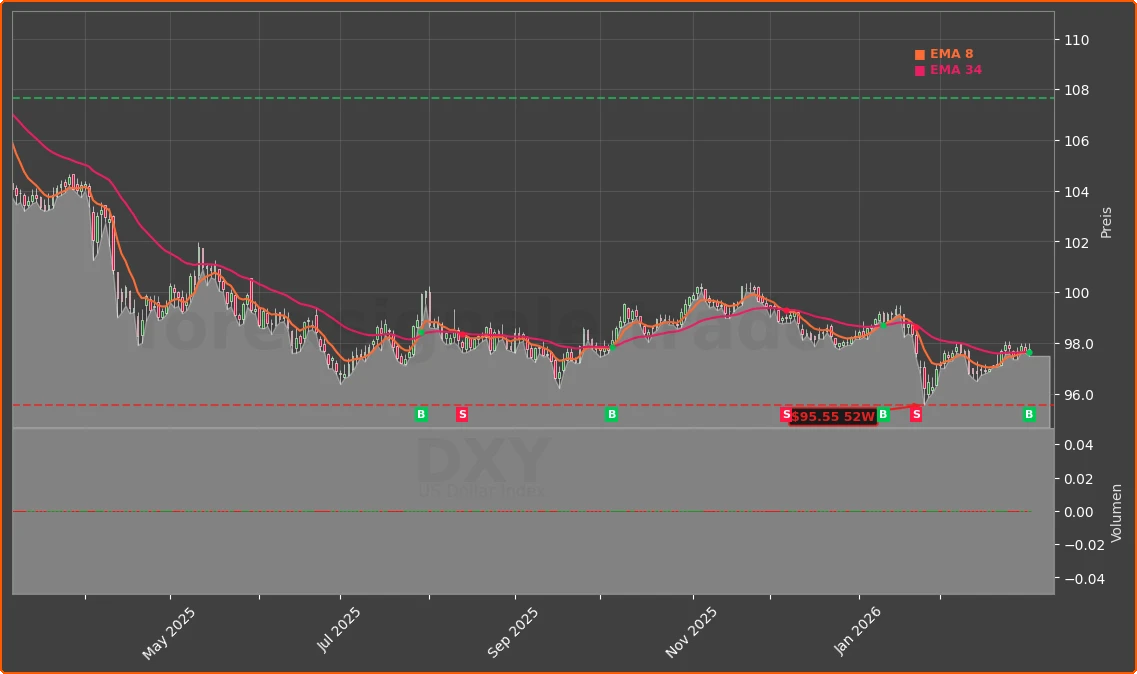Click the May 2025 date label
This screenshot has width=1137, height=674.
tap(170, 628)
